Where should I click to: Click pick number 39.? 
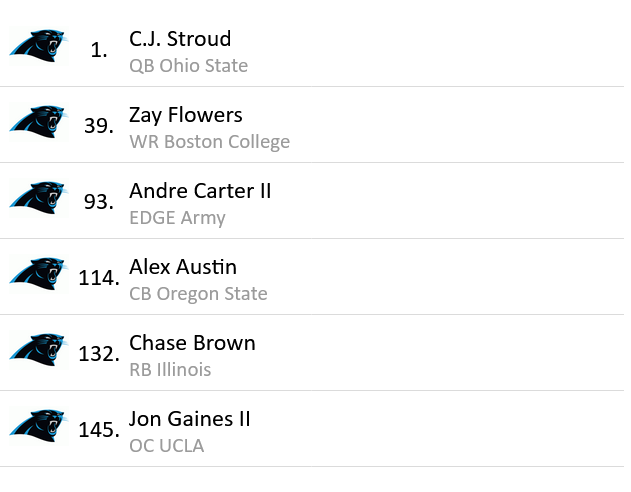(99, 126)
